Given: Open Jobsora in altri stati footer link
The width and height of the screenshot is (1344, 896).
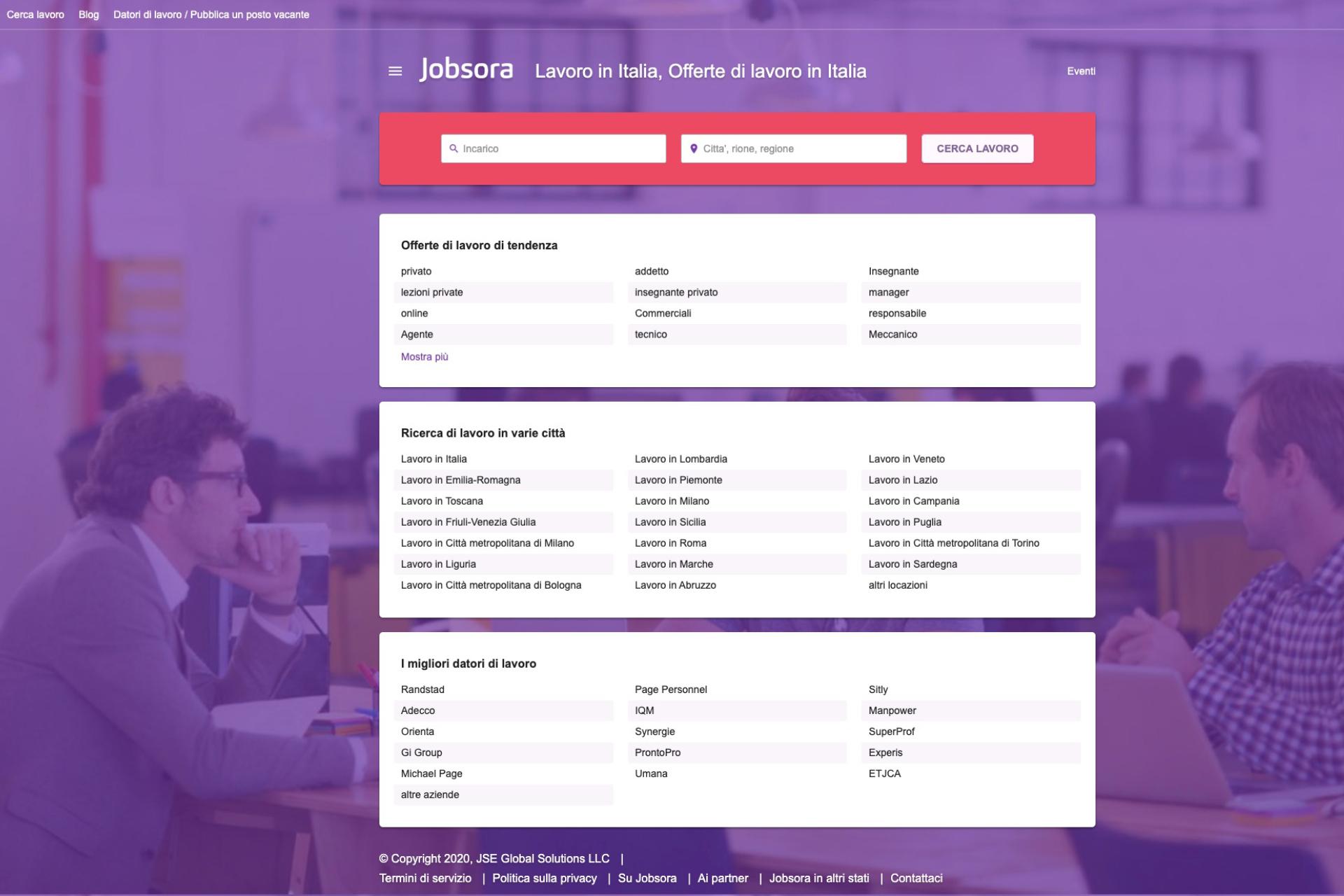Looking at the screenshot, I should click(819, 878).
